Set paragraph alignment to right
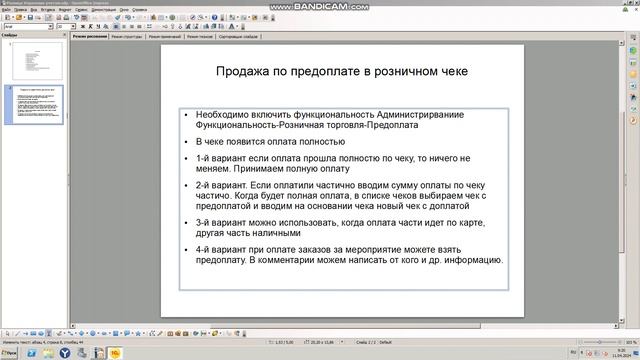Screen dimensions: 640x360 point(132,27)
